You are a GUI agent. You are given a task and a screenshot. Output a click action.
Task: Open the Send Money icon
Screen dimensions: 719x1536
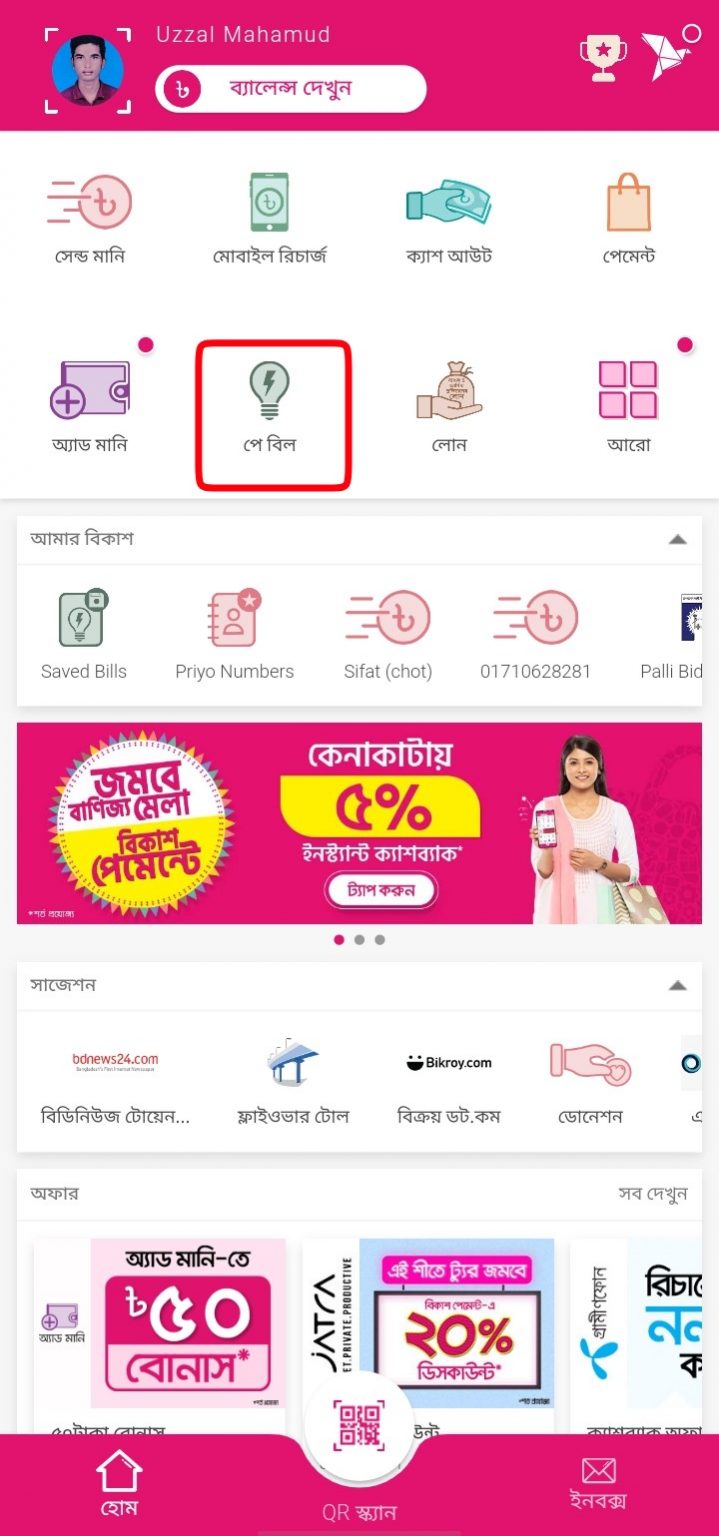90,203
